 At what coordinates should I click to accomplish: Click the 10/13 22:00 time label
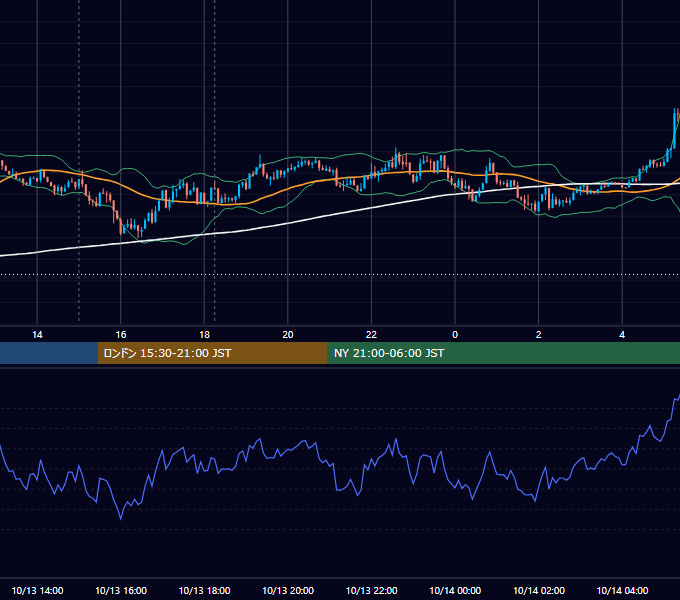[371, 590]
